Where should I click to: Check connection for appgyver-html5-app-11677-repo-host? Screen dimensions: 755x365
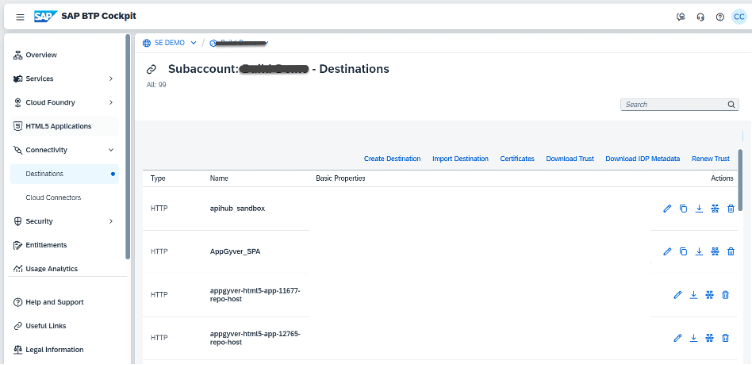pyautogui.click(x=709, y=295)
